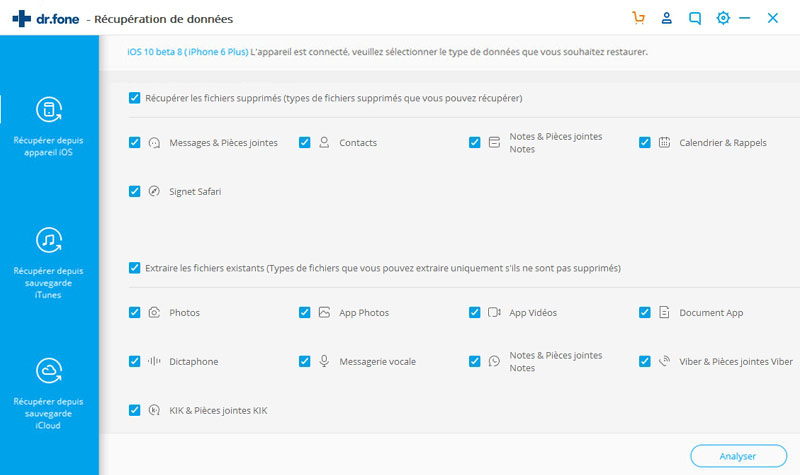Click the Signet Safari compass icon
This screenshot has width=800, height=475.
pyautogui.click(x=154, y=191)
